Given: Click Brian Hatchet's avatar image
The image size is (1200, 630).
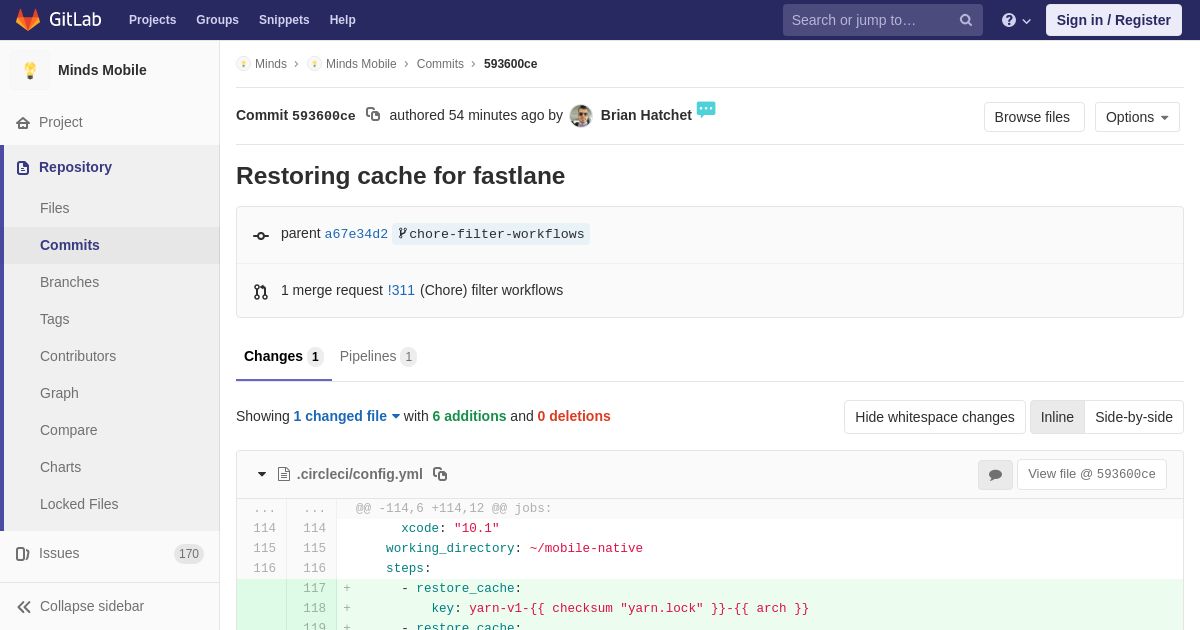Looking at the screenshot, I should [x=581, y=116].
